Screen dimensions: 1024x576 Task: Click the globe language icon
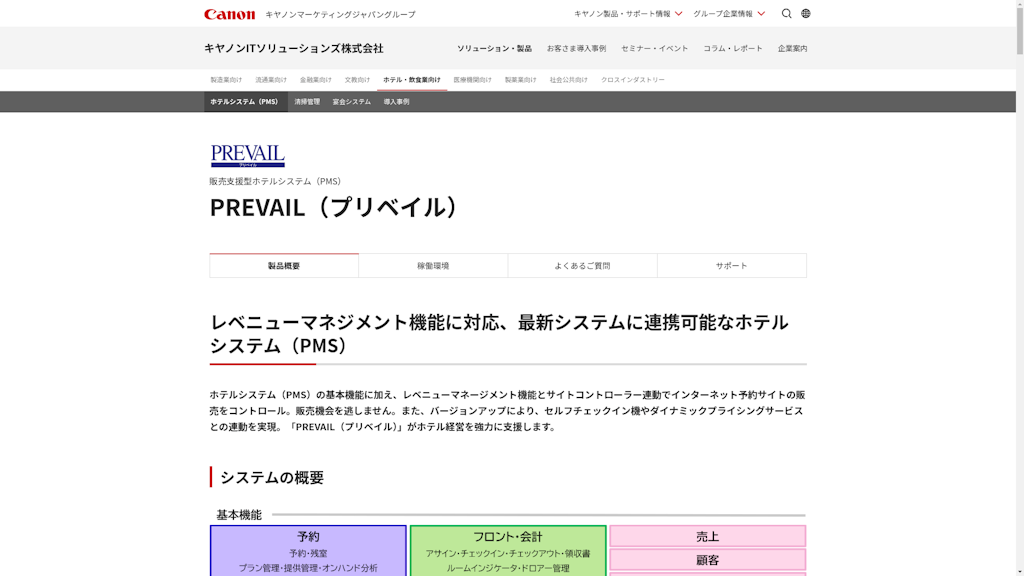click(806, 14)
